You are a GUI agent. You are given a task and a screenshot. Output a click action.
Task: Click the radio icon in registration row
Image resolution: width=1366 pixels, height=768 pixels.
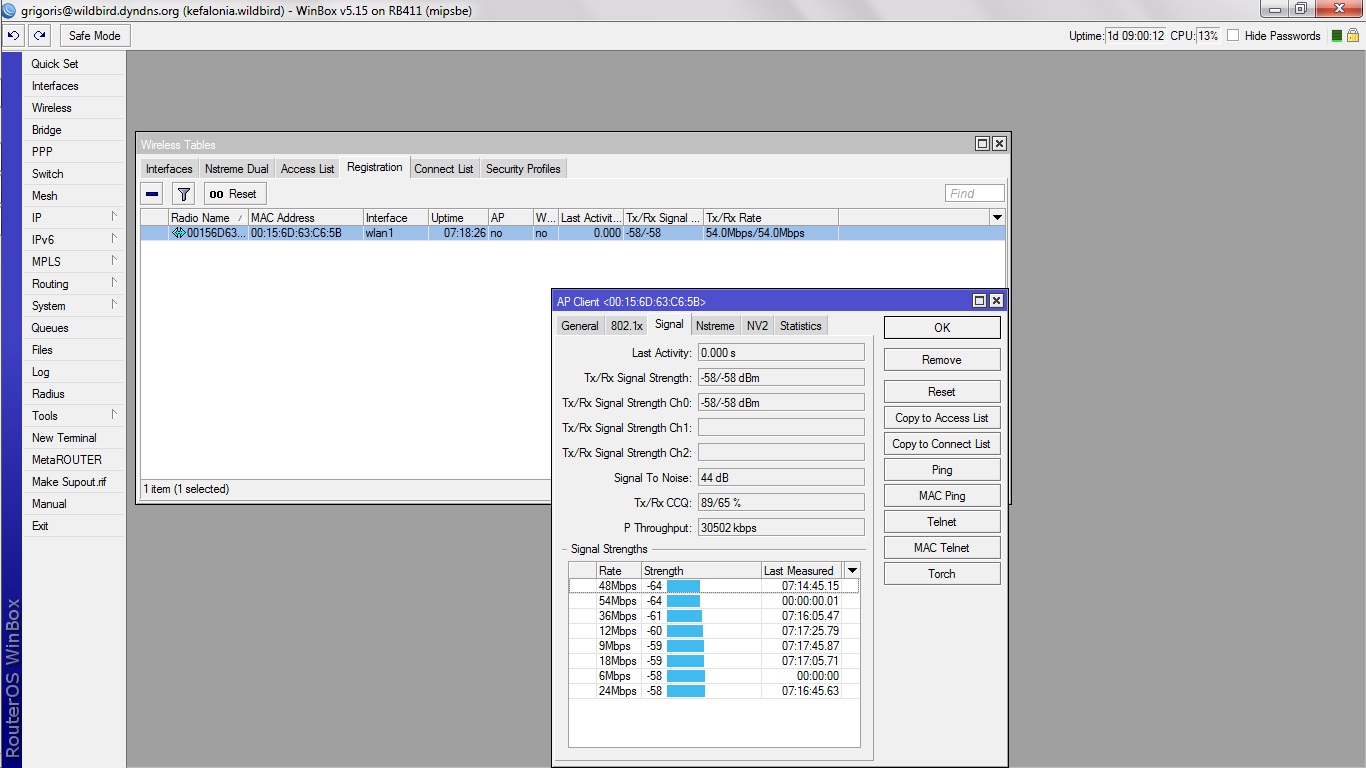click(178, 233)
